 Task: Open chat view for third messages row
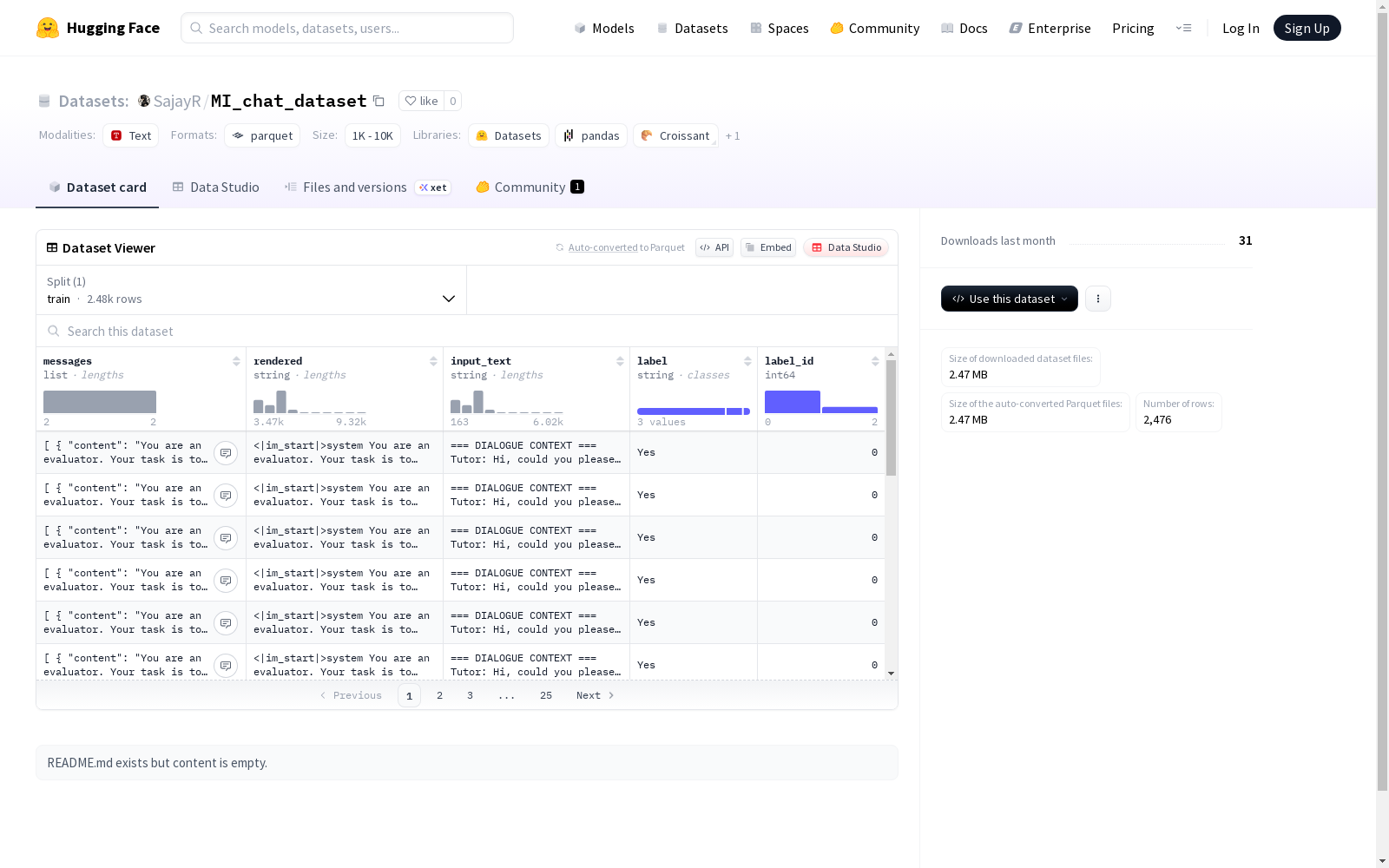click(x=226, y=538)
